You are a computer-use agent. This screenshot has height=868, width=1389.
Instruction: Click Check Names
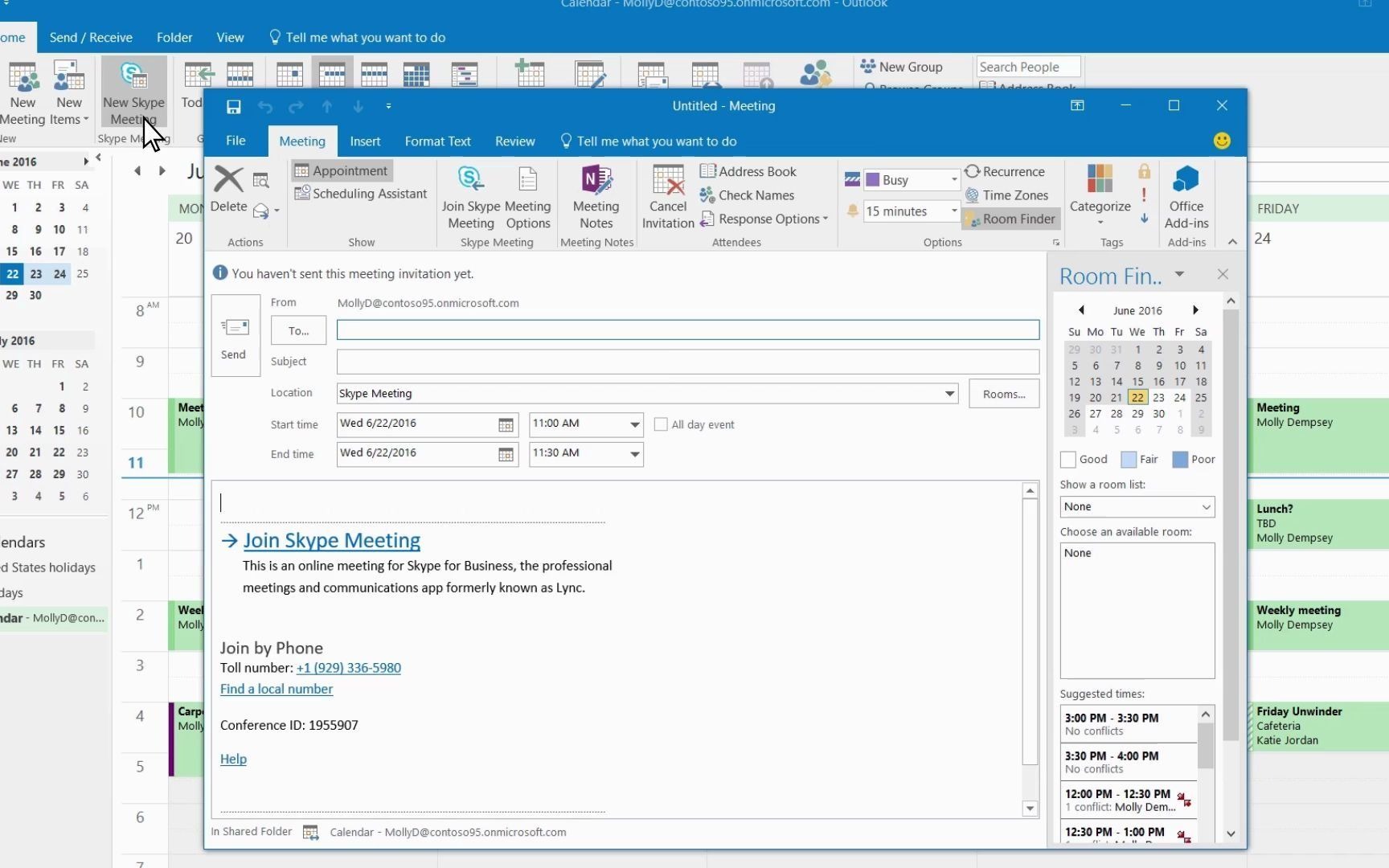pos(747,195)
